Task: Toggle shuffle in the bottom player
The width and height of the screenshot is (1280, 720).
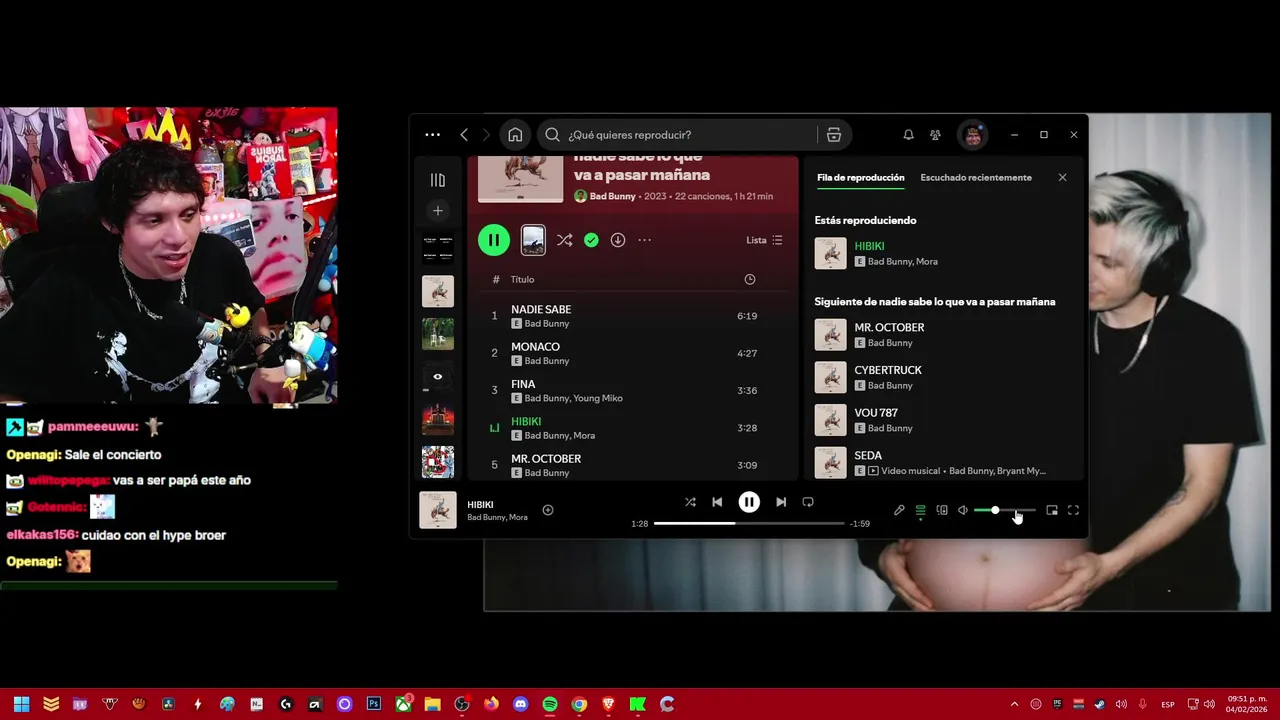Action: click(690, 502)
